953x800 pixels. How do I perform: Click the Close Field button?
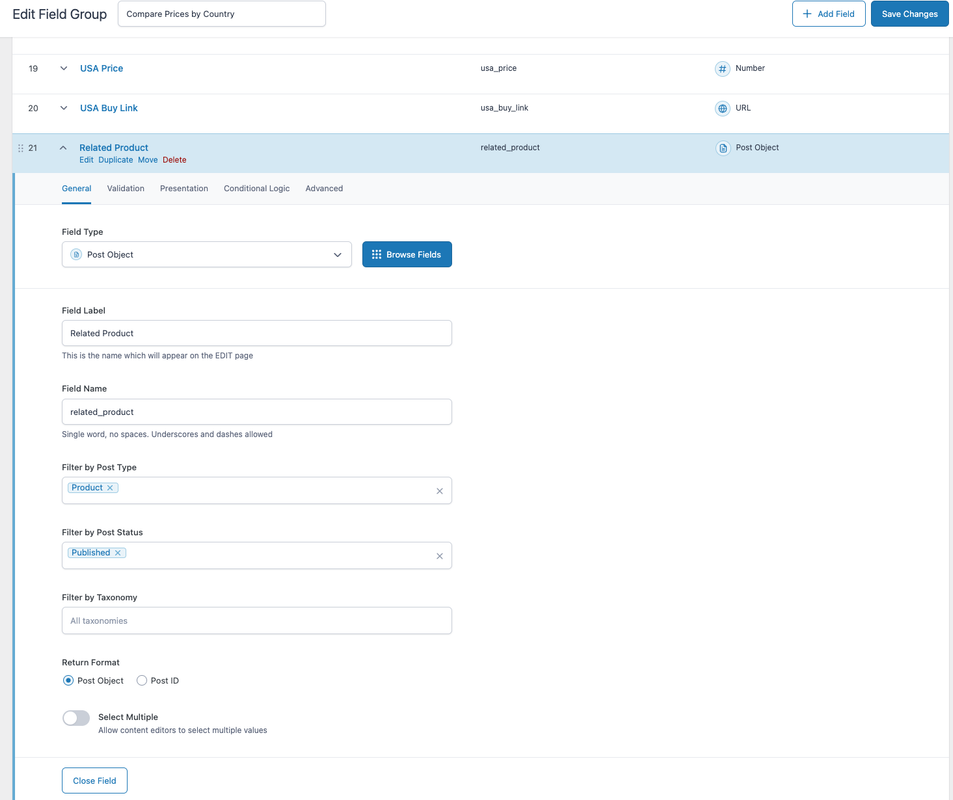point(94,781)
